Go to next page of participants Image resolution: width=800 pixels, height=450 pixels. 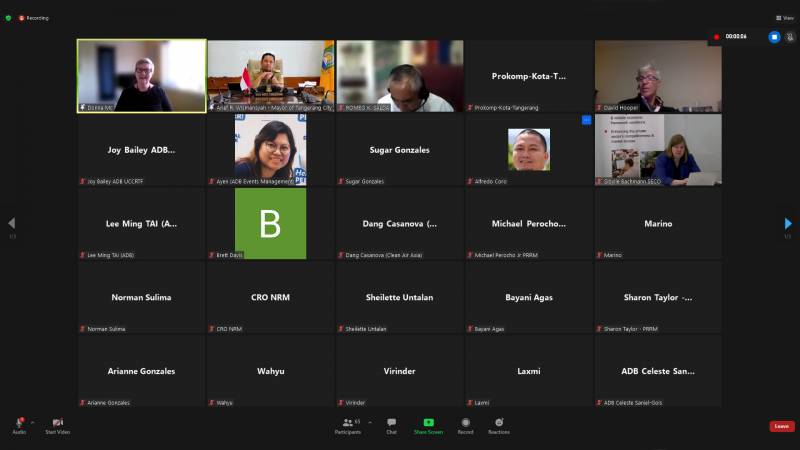coord(787,223)
